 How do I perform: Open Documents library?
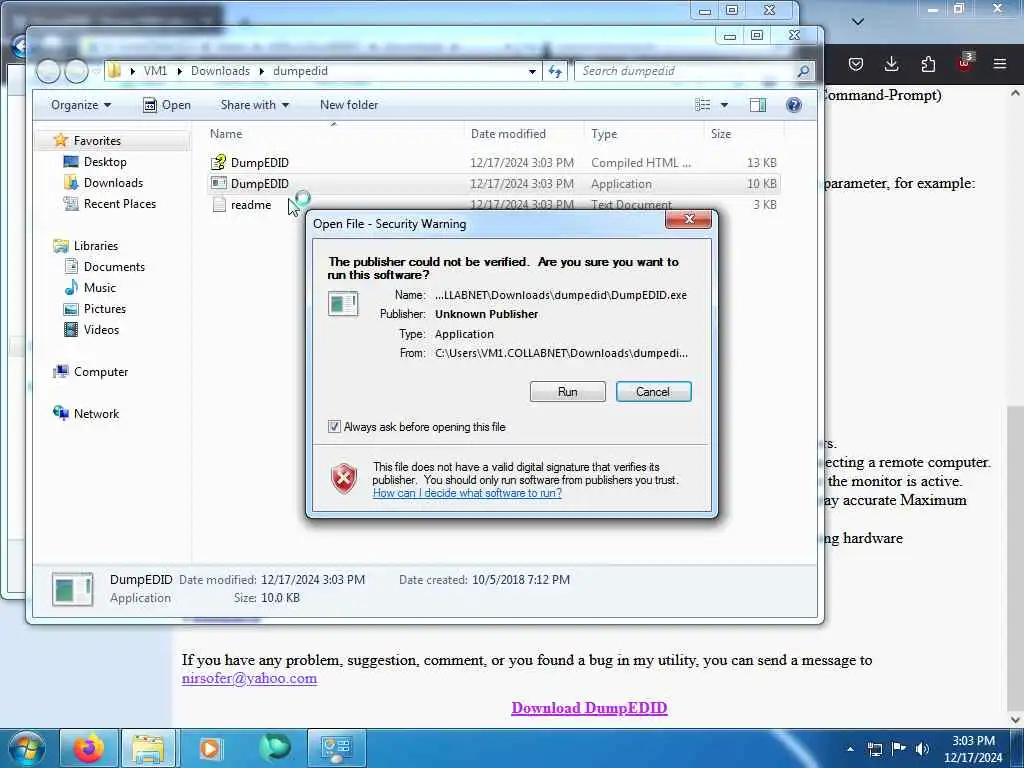pos(114,267)
